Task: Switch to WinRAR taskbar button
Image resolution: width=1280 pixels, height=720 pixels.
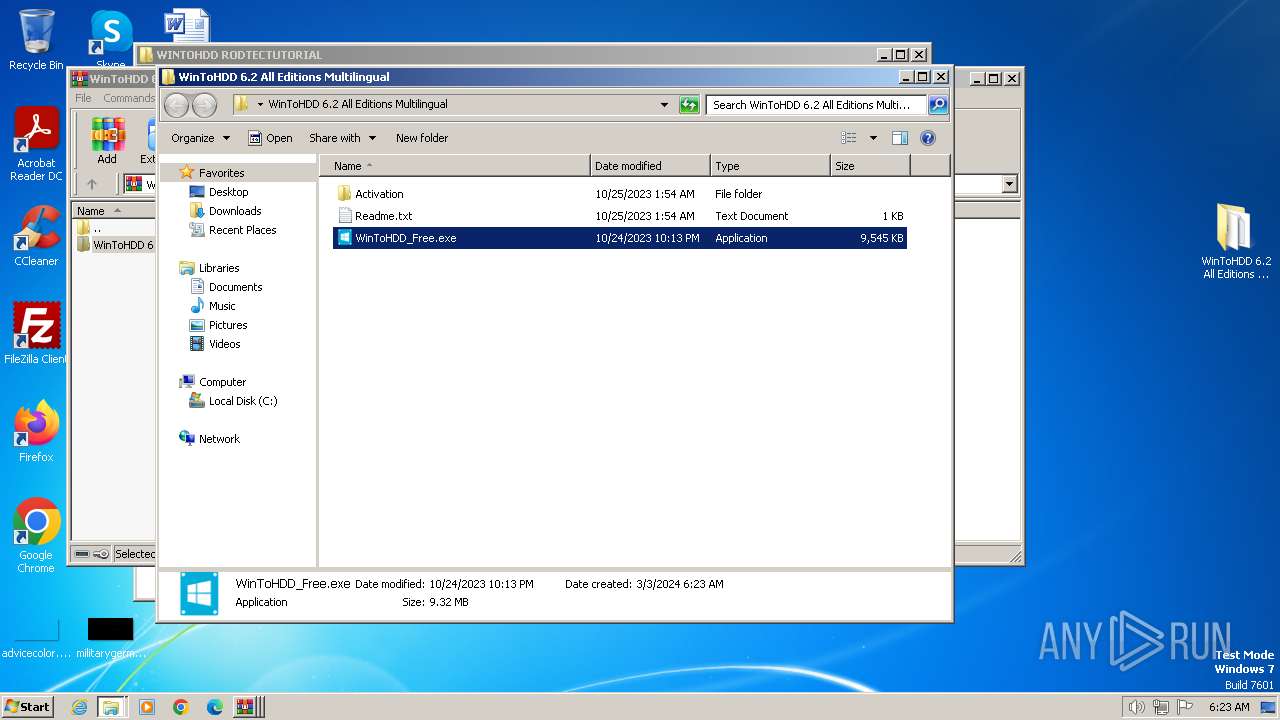Action: click(x=246, y=707)
